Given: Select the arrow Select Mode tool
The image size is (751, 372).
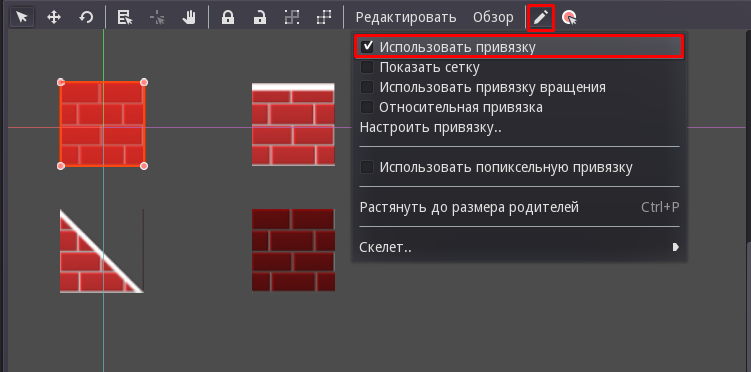Looking at the screenshot, I should pos(22,18).
